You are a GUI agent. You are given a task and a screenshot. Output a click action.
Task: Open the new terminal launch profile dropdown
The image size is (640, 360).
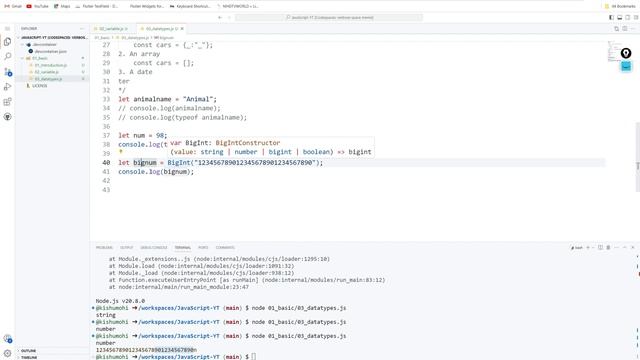[593, 248]
